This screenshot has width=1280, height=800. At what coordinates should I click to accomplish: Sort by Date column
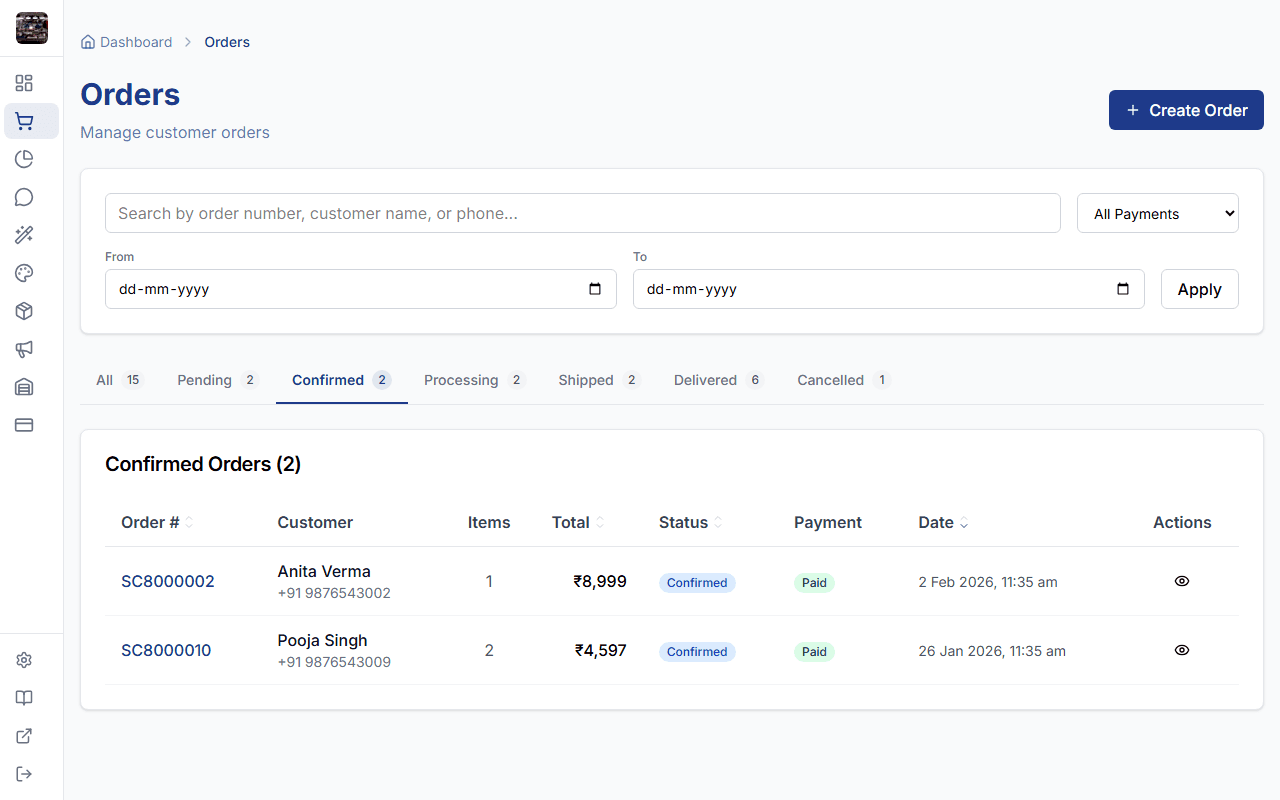coord(943,522)
